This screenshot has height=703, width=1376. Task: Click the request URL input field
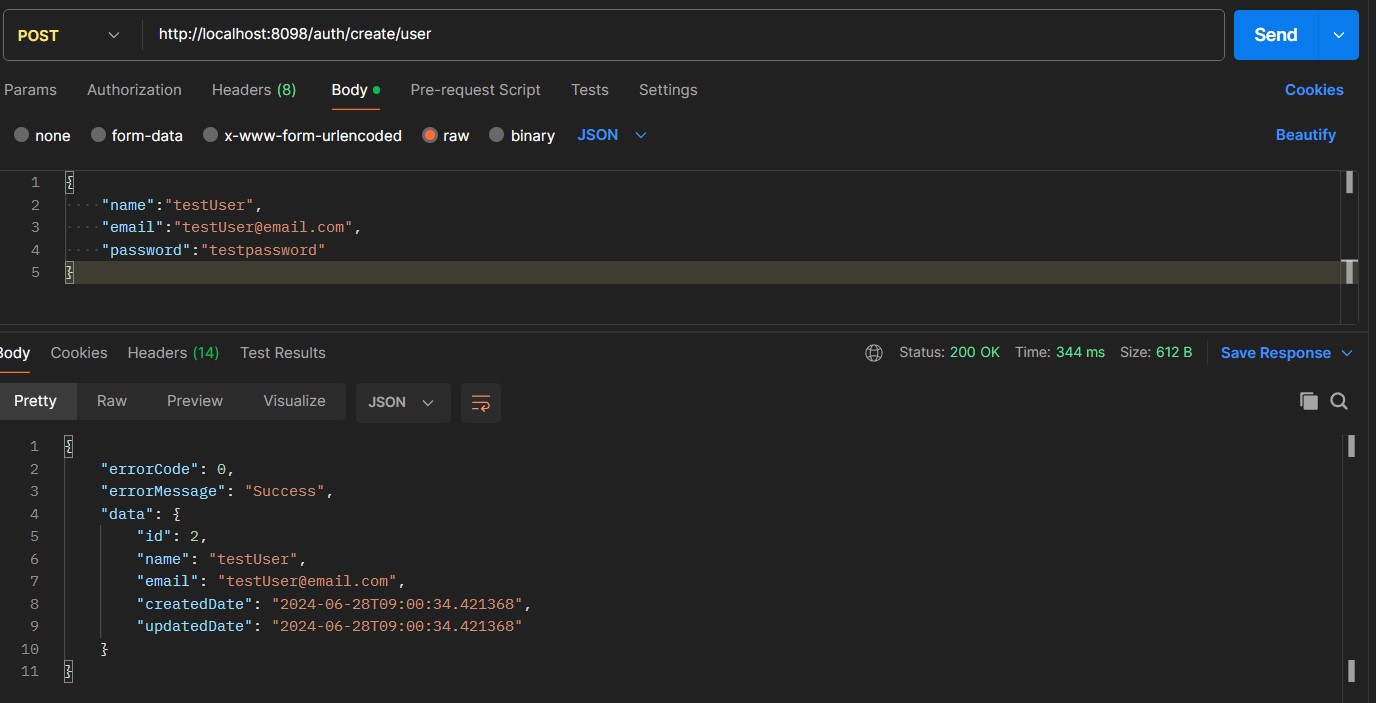[680, 35]
